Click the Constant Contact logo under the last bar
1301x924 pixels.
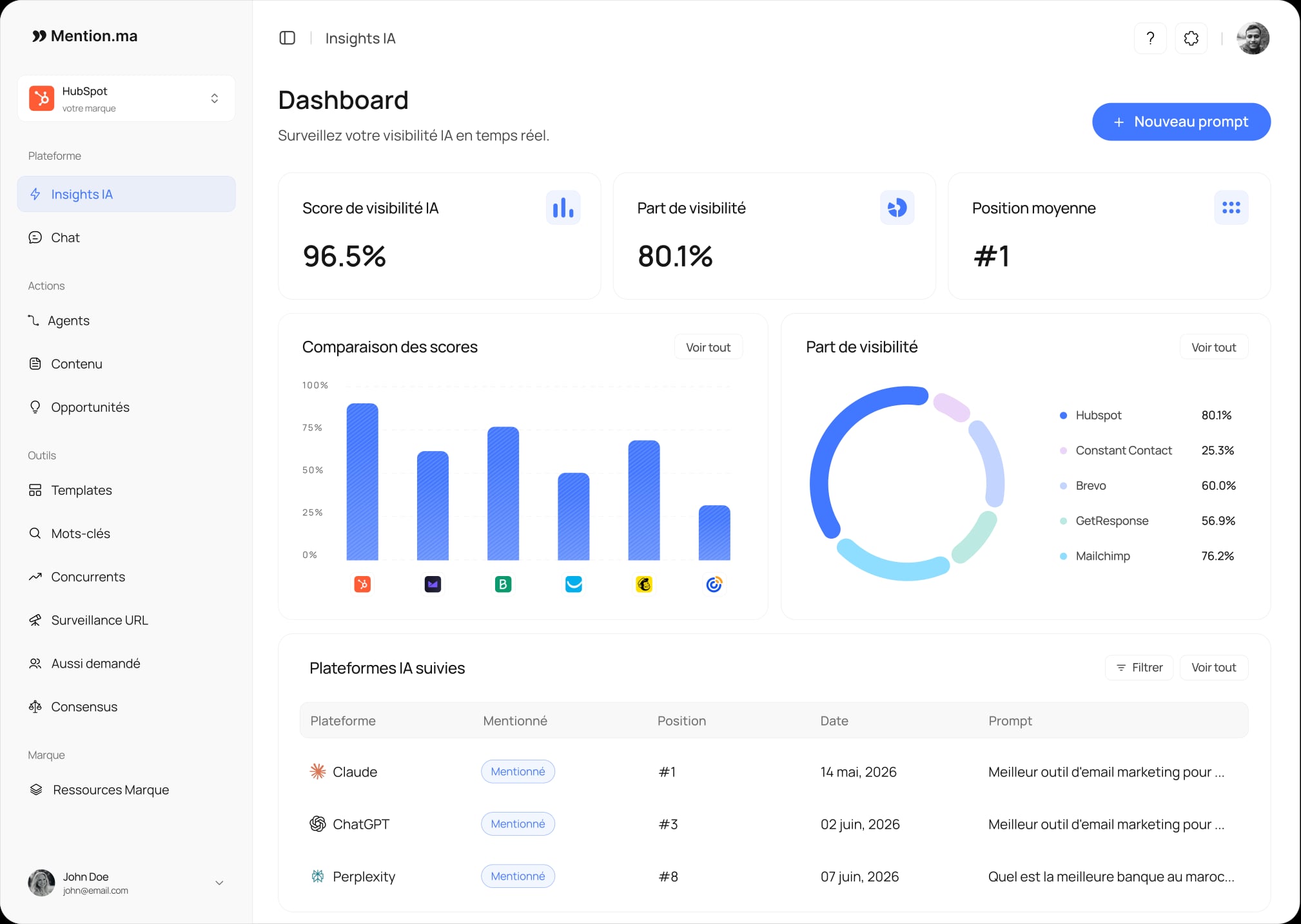tap(714, 584)
